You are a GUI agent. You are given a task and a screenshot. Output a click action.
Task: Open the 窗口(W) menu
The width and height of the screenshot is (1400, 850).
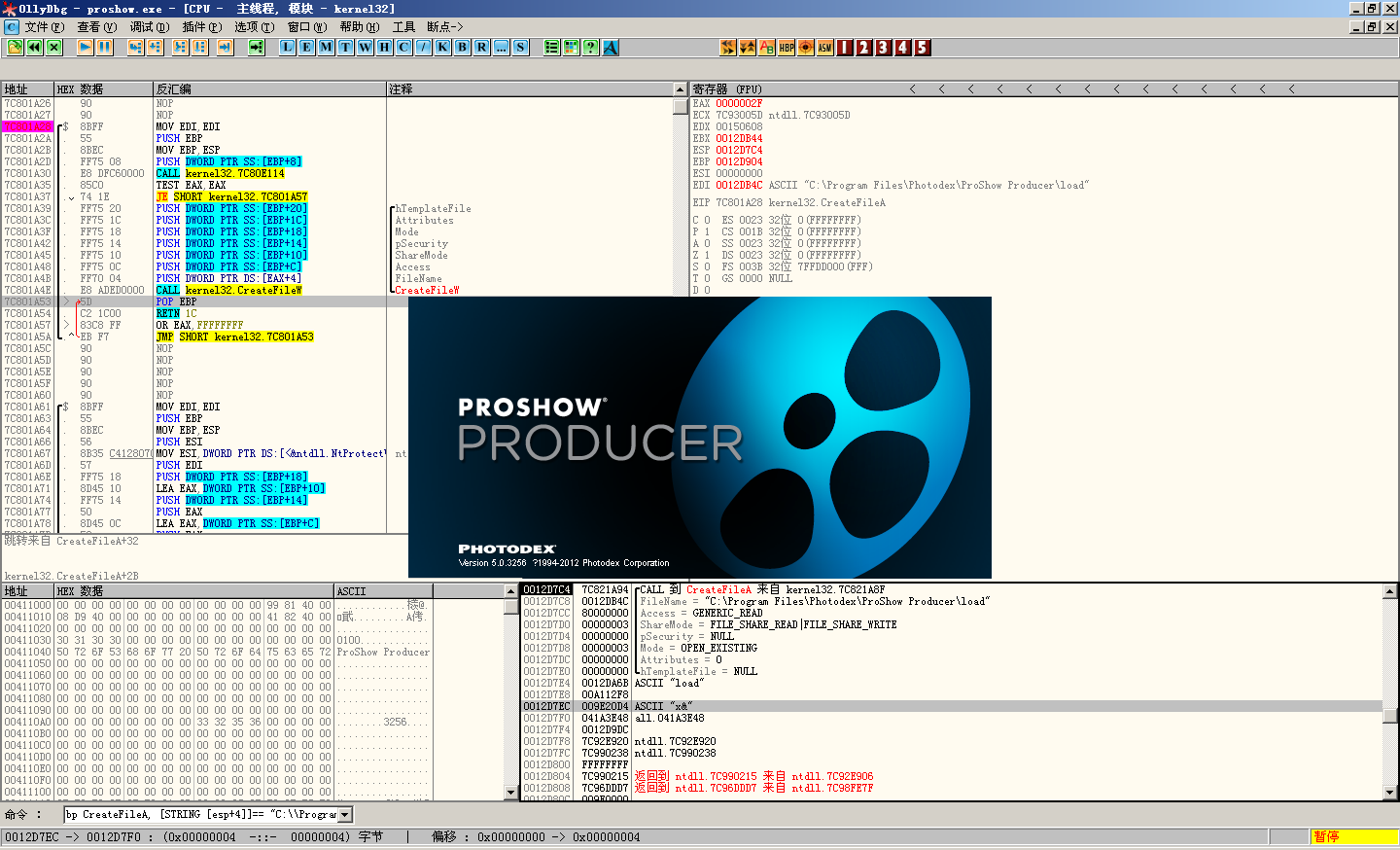coord(307,27)
